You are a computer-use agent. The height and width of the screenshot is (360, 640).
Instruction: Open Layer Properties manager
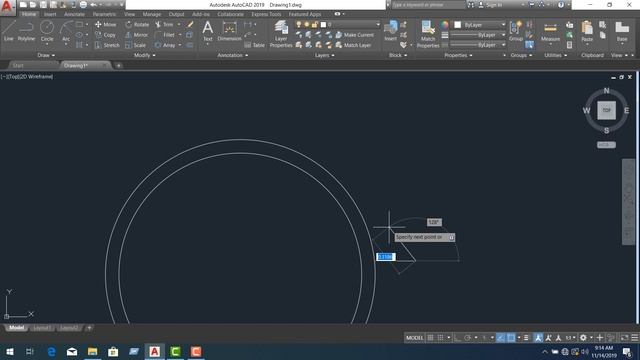[281, 34]
